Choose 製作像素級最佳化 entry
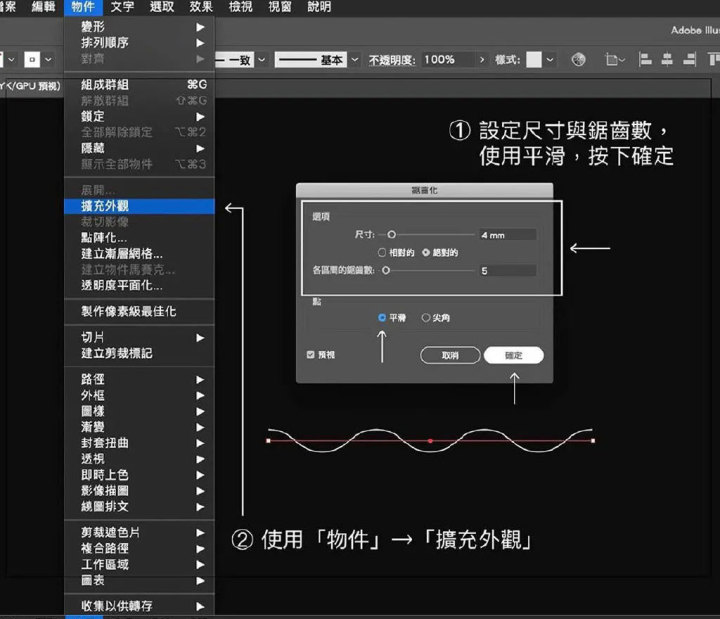The width and height of the screenshot is (720, 619). pos(140,311)
